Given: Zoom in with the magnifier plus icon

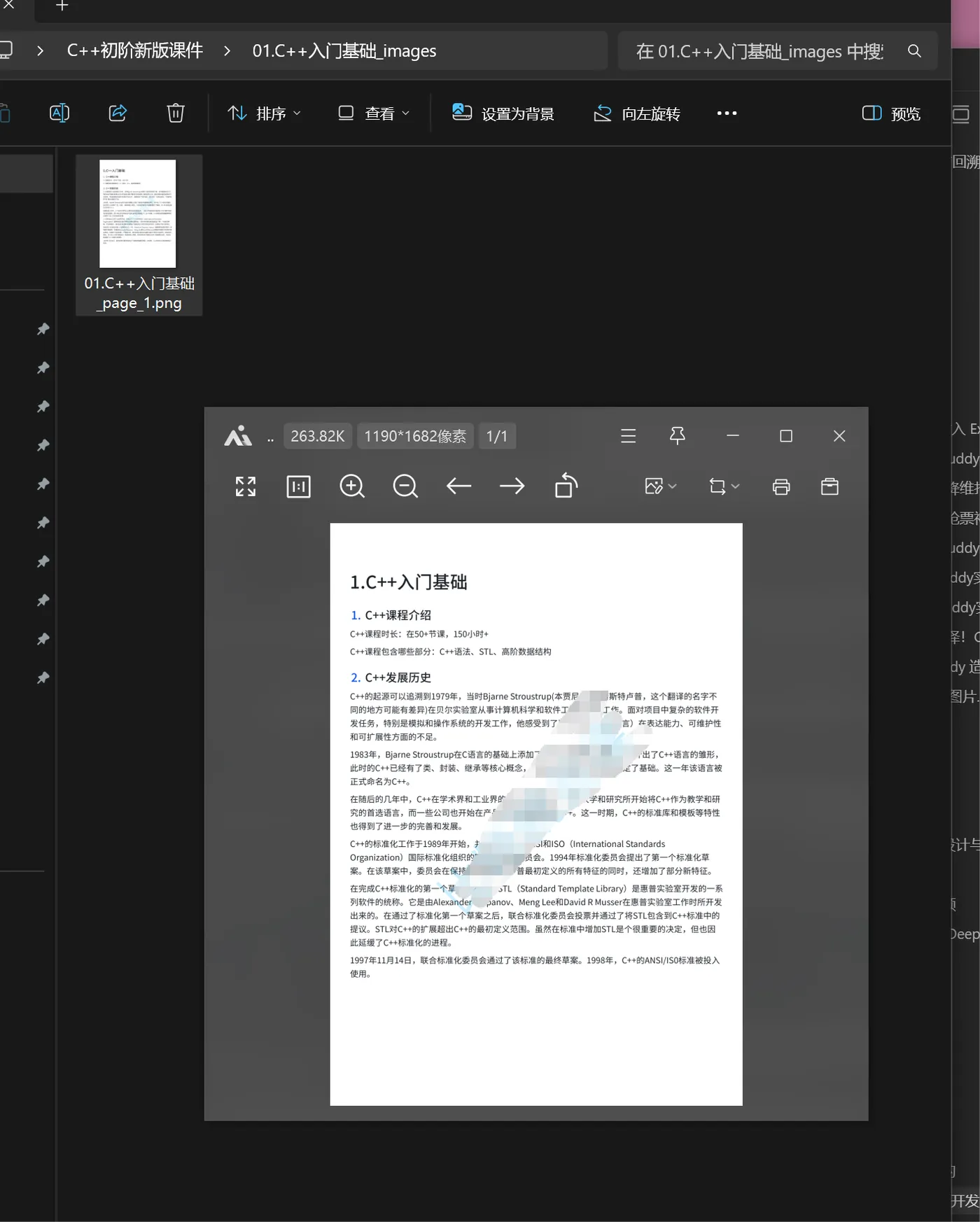Looking at the screenshot, I should (352, 486).
